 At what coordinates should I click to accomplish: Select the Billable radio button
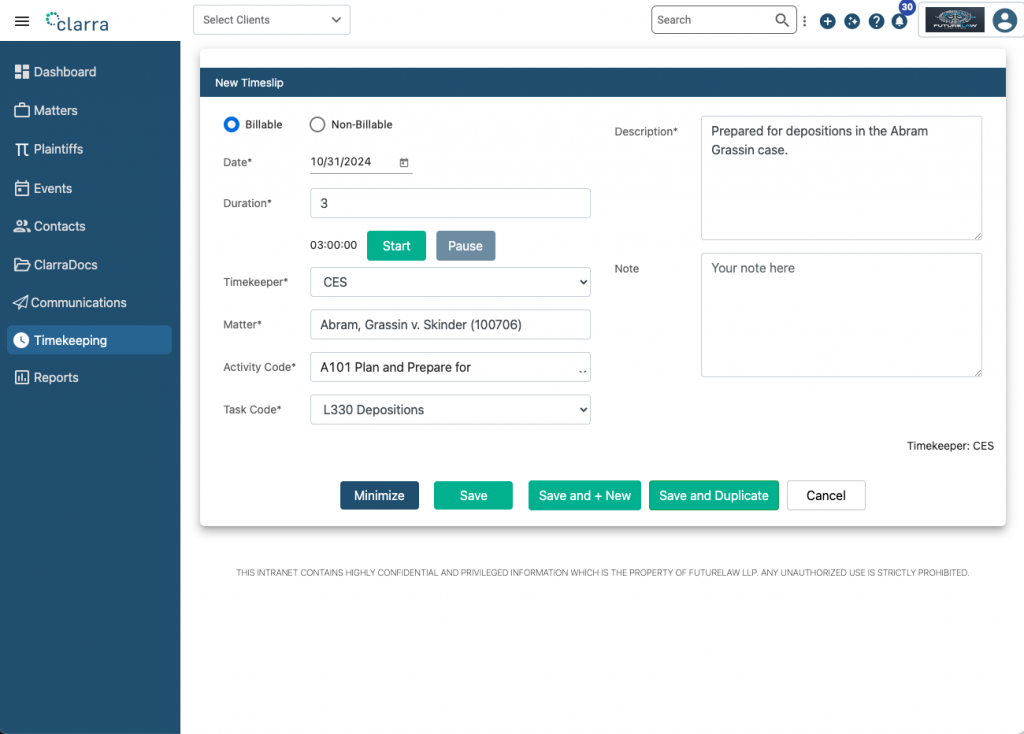231,125
